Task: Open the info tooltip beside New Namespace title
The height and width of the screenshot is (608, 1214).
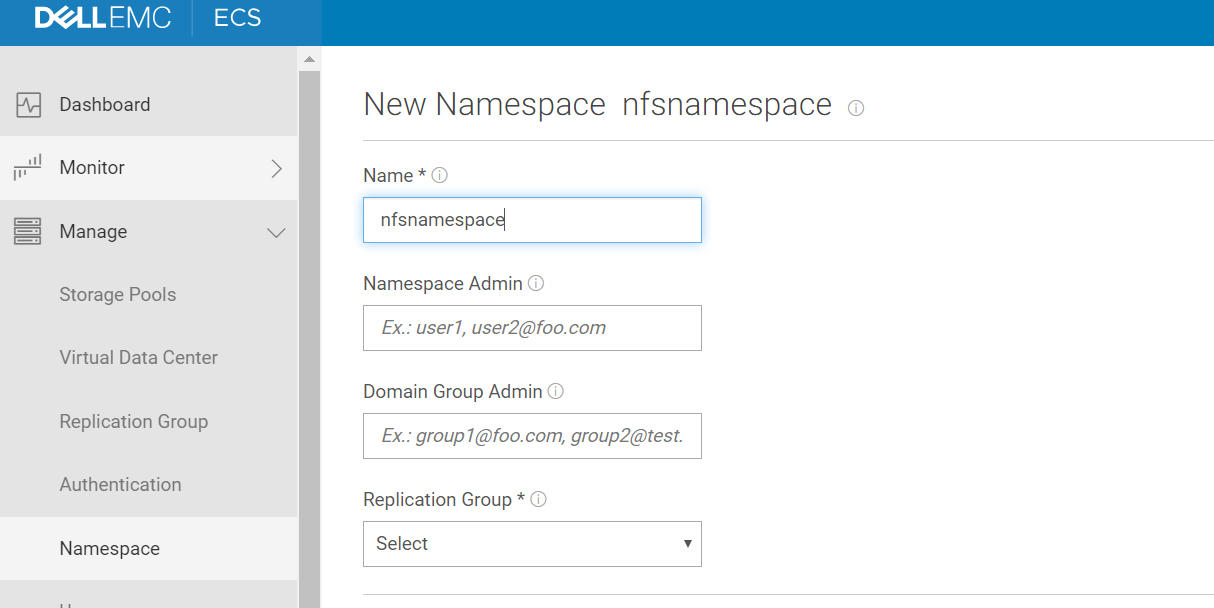Action: [x=856, y=108]
